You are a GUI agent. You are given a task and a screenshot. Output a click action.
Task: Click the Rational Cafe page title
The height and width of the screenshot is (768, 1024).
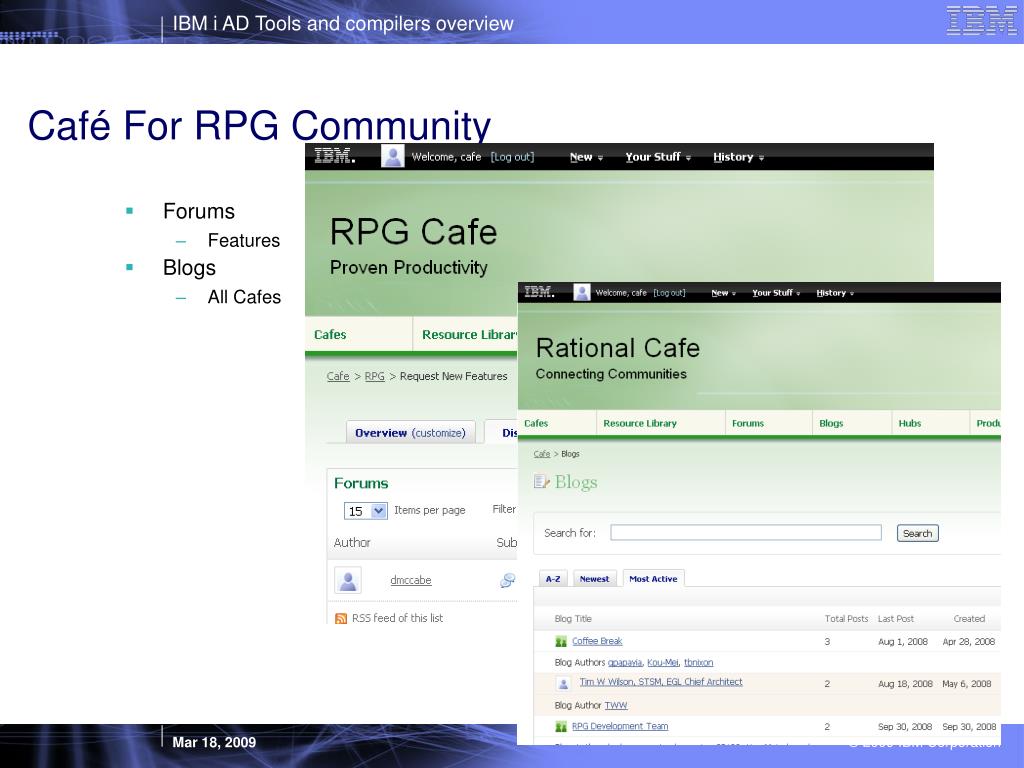click(x=618, y=347)
